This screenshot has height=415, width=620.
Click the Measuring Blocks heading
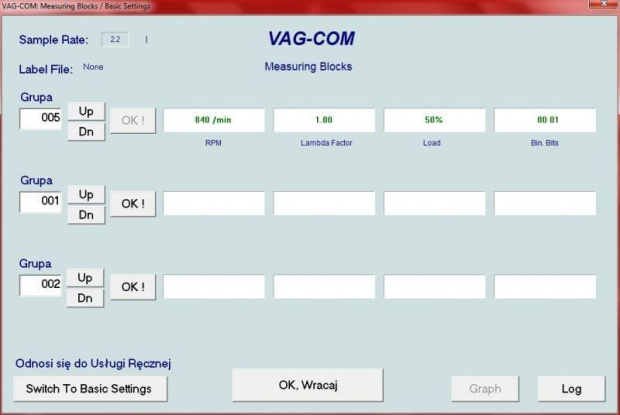pos(308,66)
